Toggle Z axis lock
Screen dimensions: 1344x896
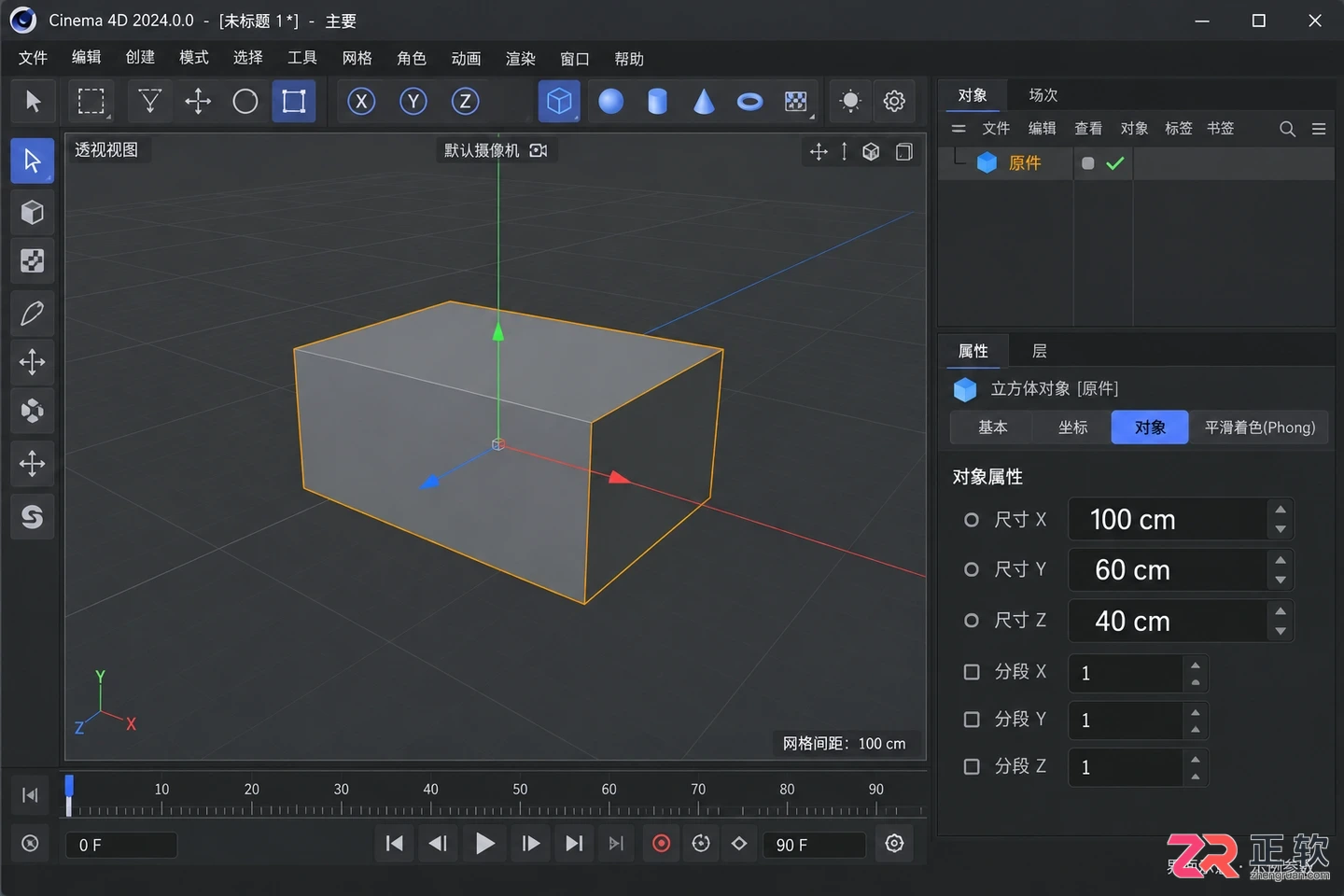(x=465, y=101)
